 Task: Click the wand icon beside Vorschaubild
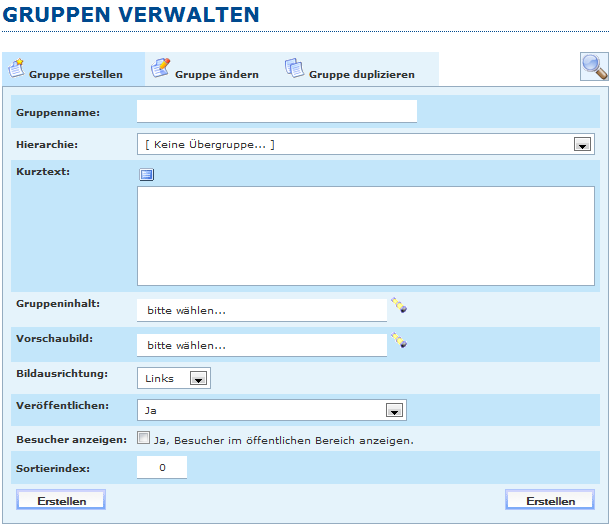click(399, 341)
